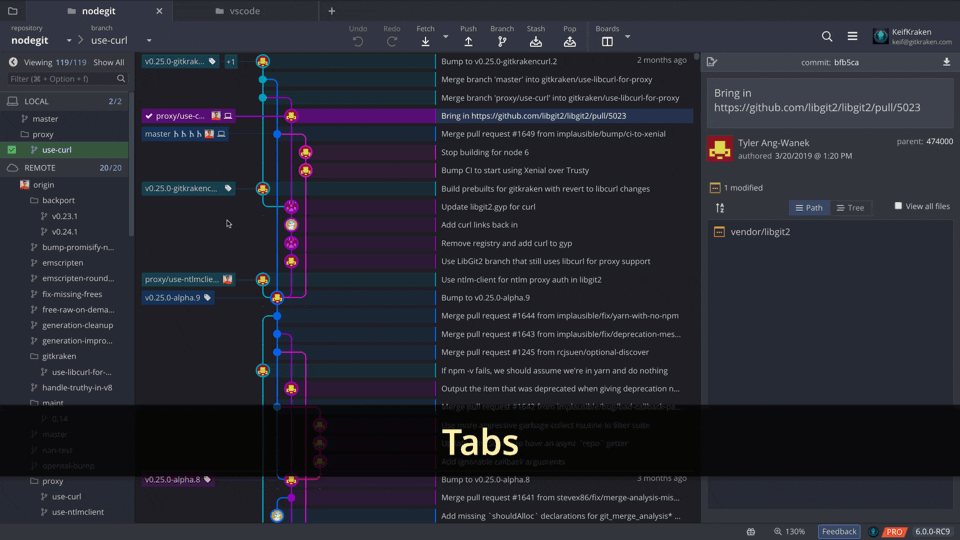Open the branch use-curl dropdown
Image resolution: width=960 pixels, height=540 pixels.
(x=149, y=40)
